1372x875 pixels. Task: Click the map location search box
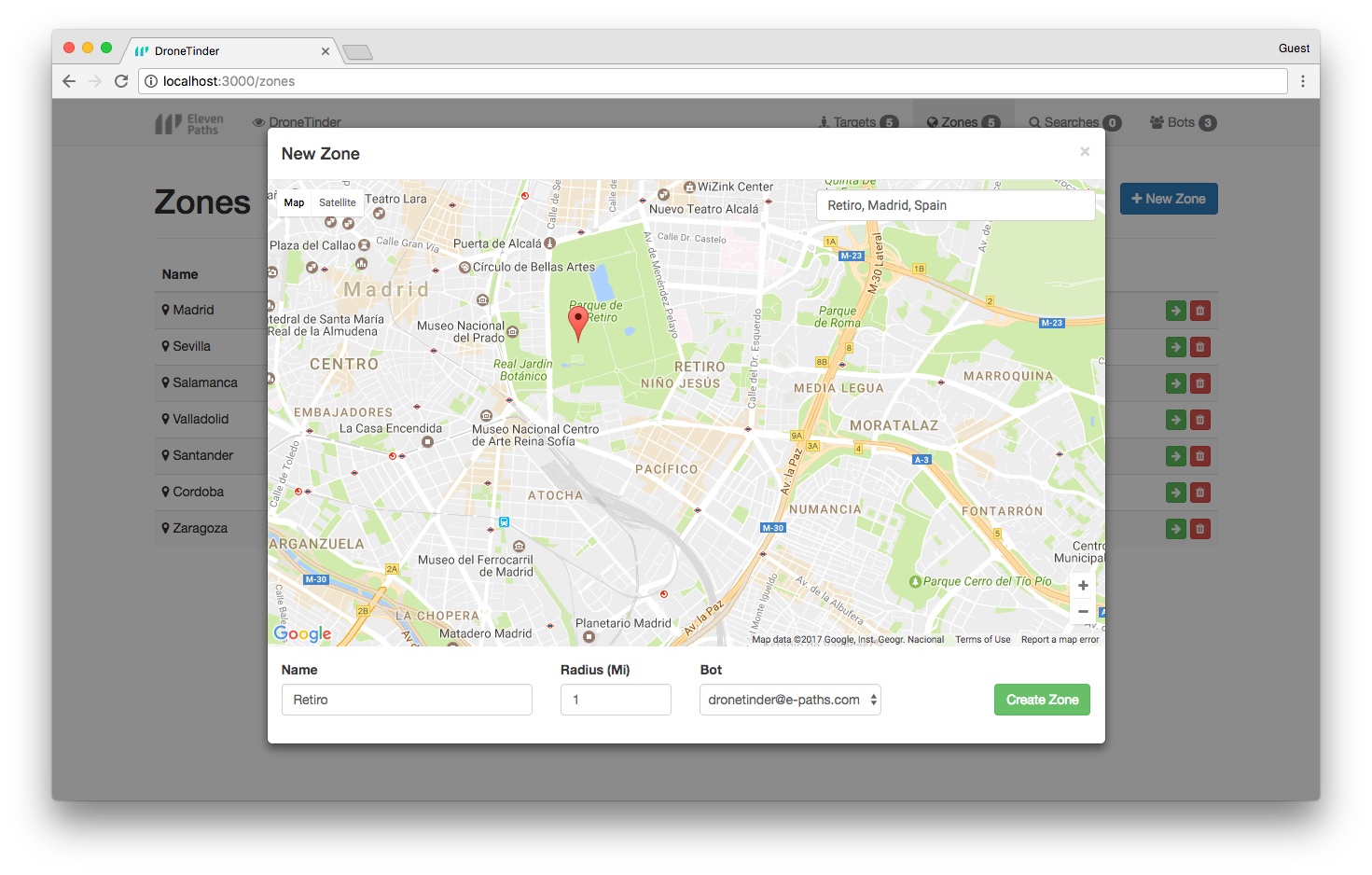[x=955, y=205]
